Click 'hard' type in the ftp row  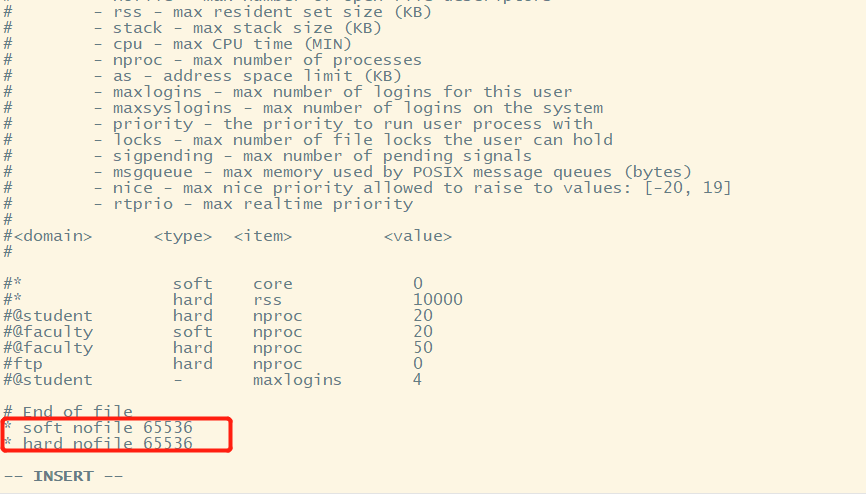(x=192, y=364)
